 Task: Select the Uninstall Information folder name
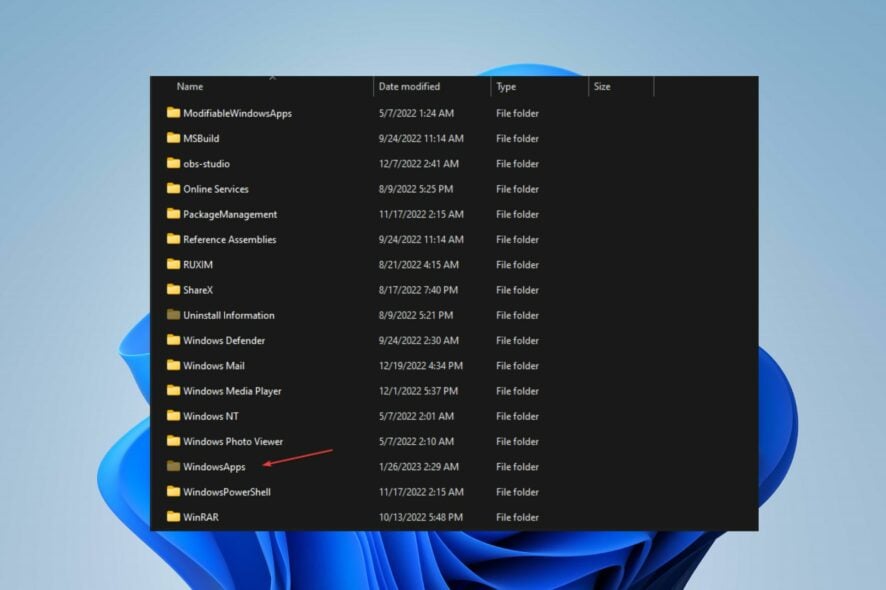(229, 315)
